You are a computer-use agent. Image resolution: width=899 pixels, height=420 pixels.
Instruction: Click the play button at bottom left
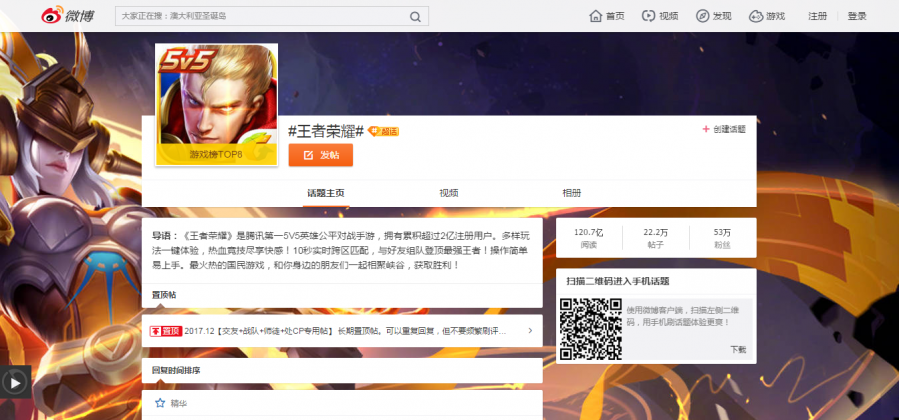15,381
